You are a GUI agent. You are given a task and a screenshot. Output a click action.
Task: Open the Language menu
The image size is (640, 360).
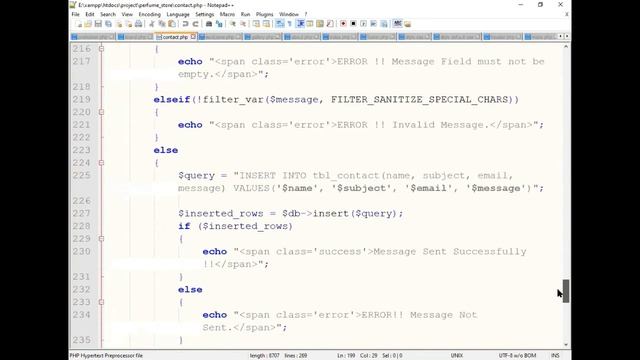(x=178, y=14)
